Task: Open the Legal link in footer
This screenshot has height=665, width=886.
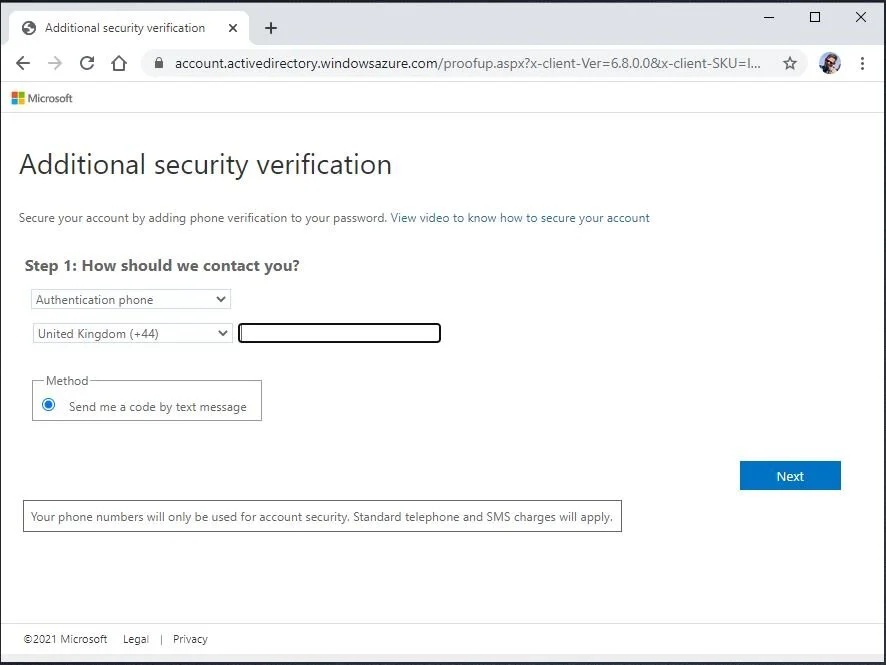Action: (136, 639)
